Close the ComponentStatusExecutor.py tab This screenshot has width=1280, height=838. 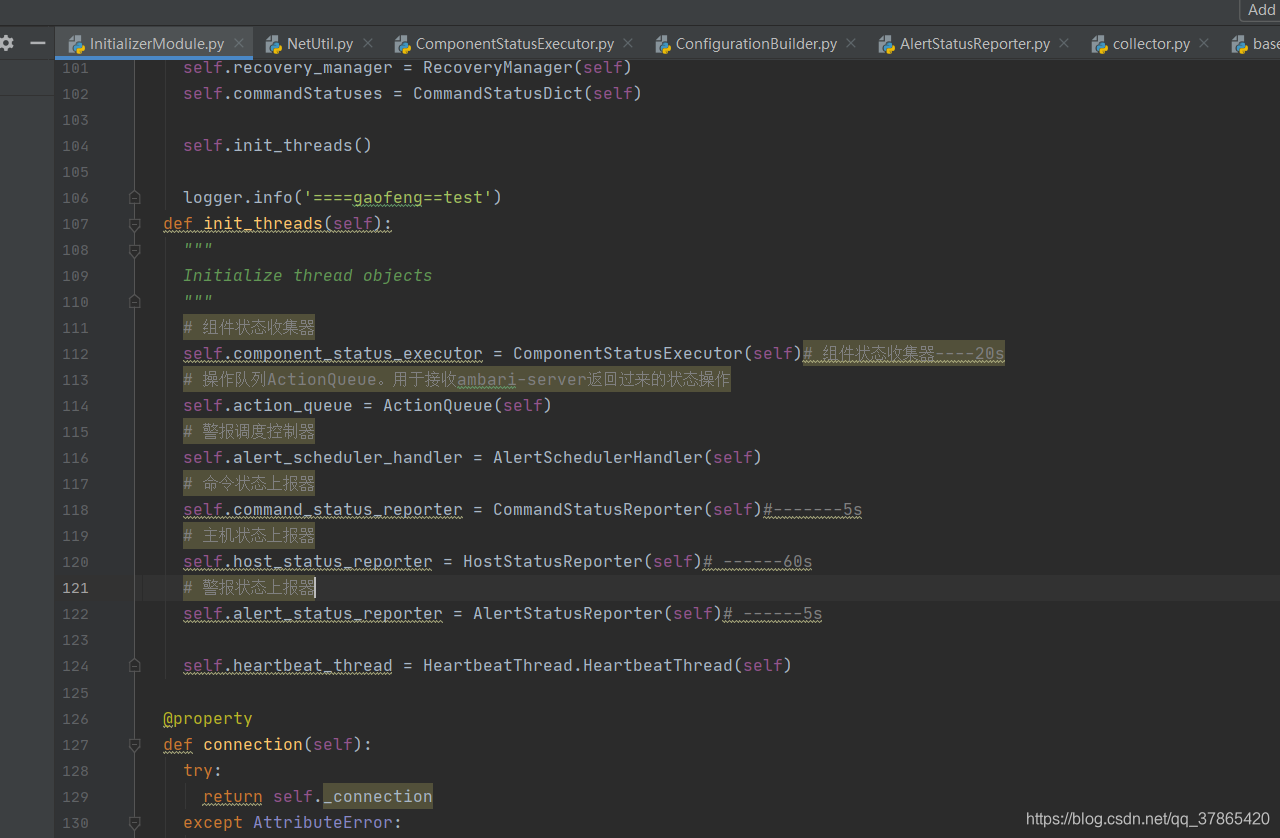(x=628, y=44)
